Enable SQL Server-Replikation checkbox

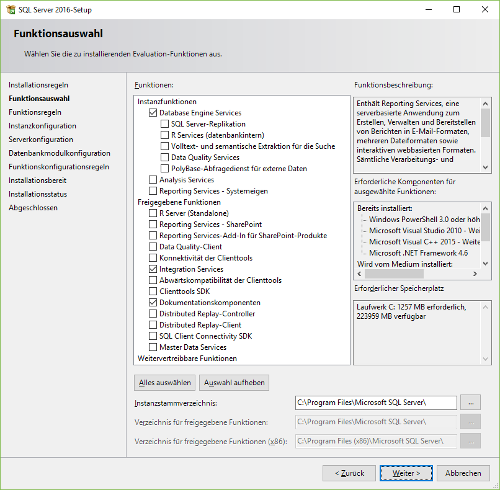pos(165,124)
